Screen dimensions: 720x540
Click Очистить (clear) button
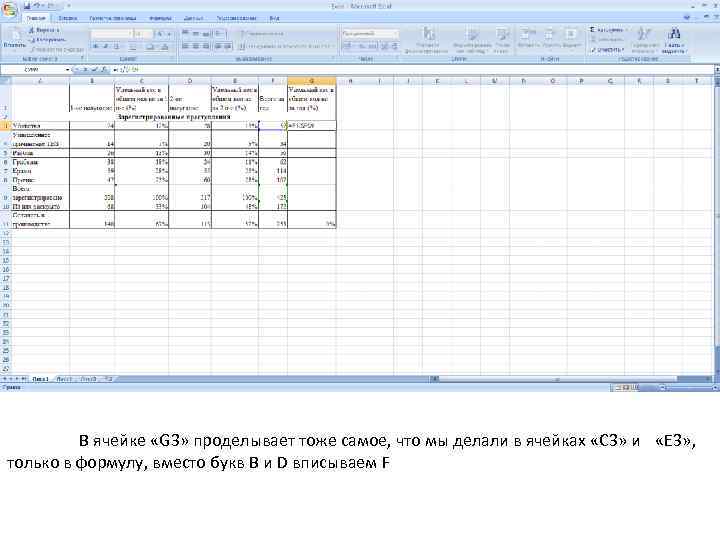(608, 49)
